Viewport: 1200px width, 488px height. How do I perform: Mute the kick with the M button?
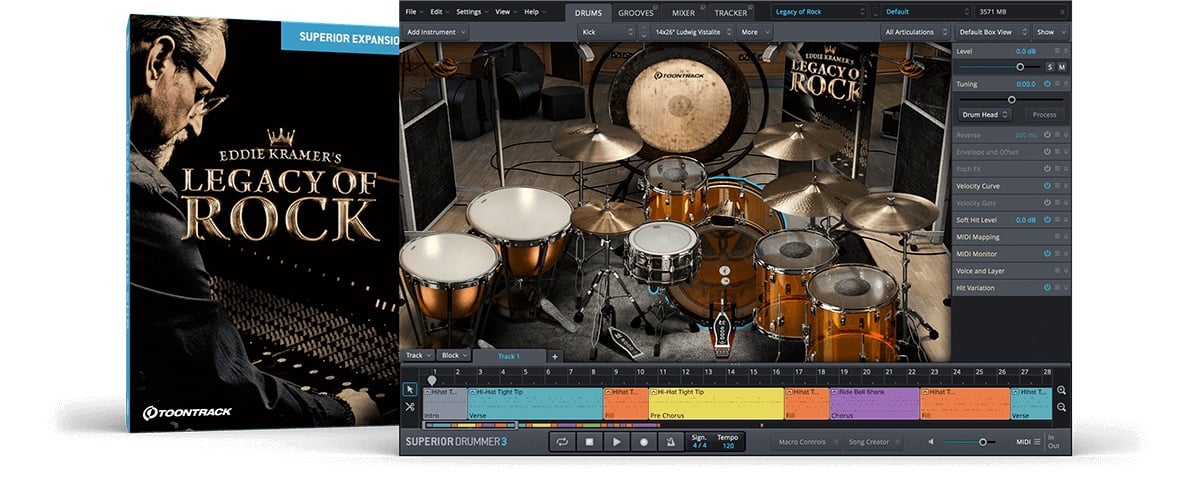coord(1061,67)
